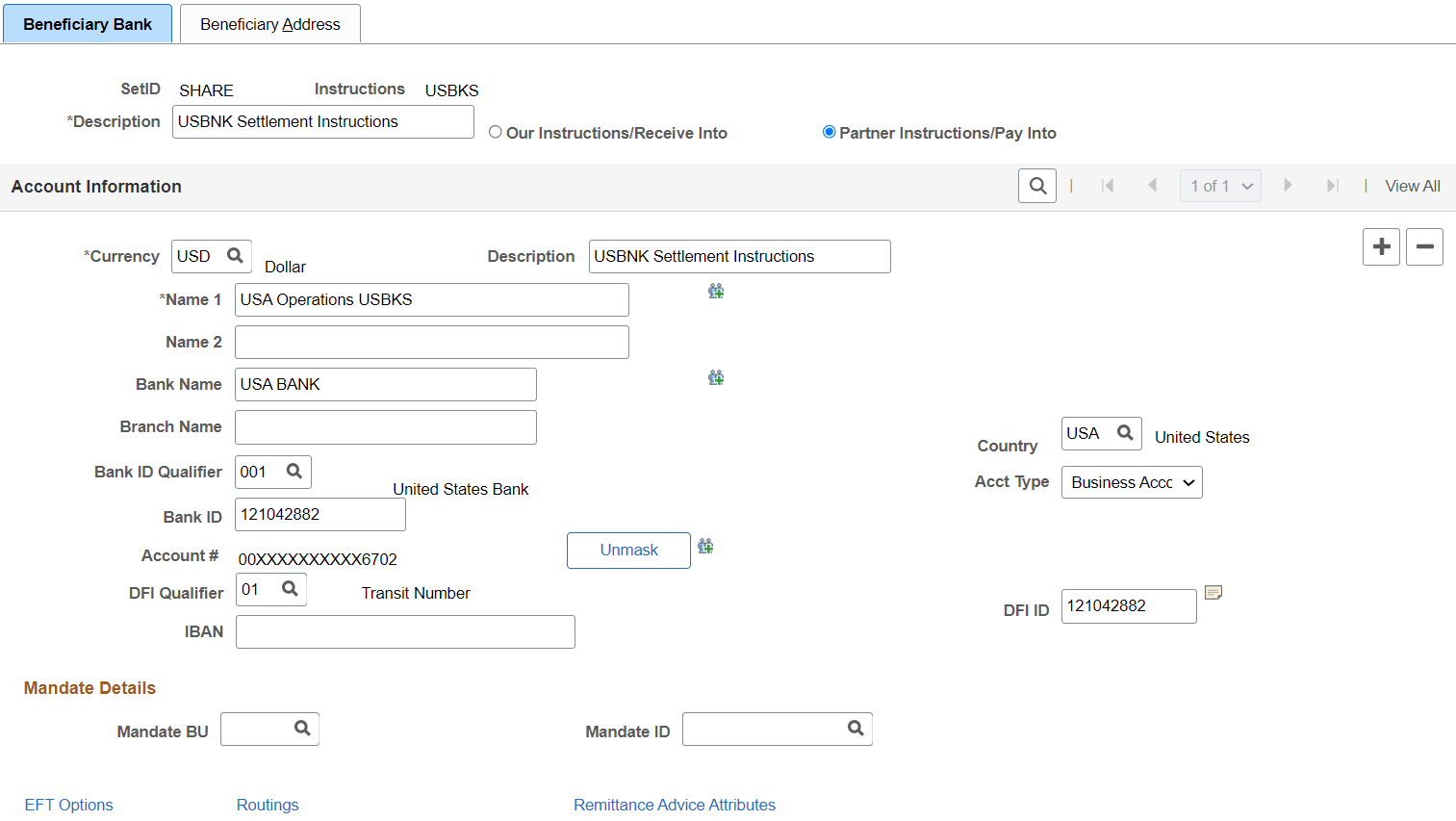Delete the current Account Information row
This screenshot has width=1456, height=821.
[1424, 246]
